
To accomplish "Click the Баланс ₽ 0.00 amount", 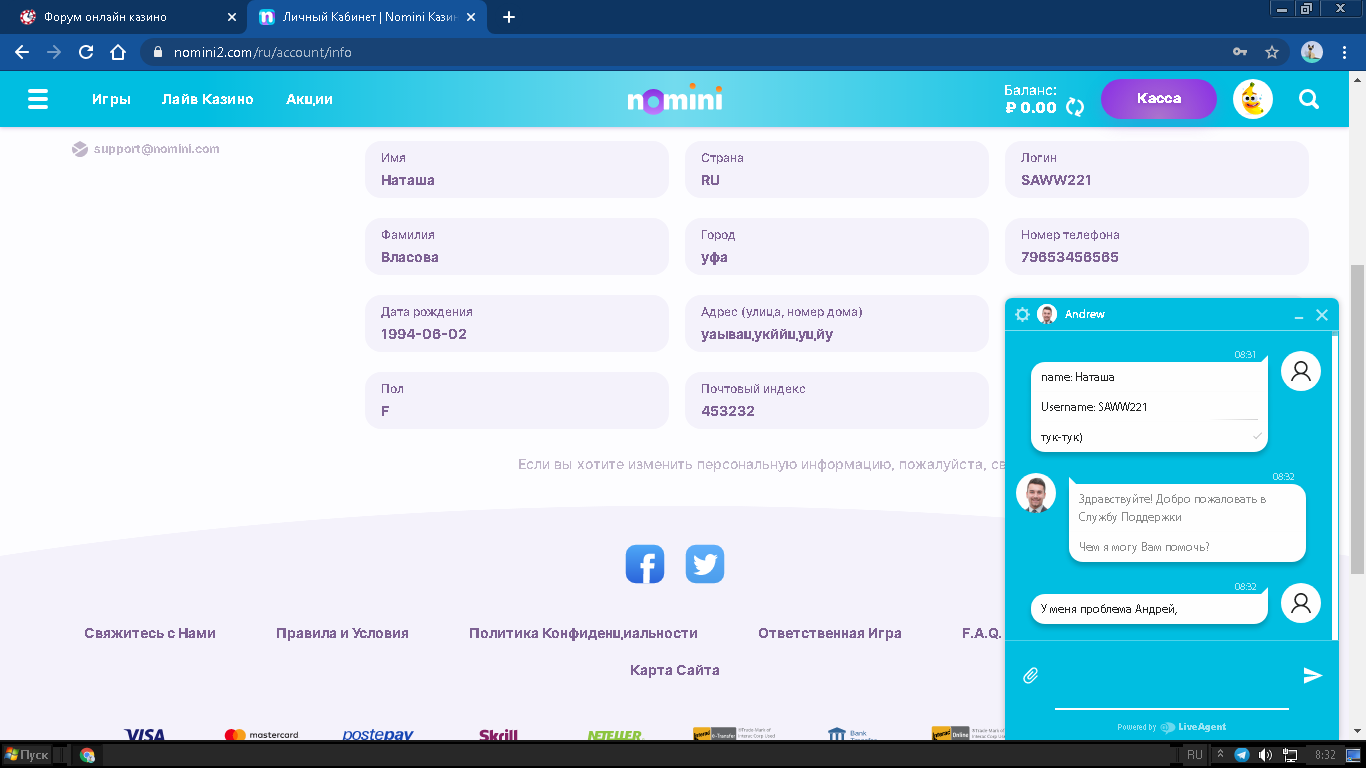I will (x=1031, y=108).
